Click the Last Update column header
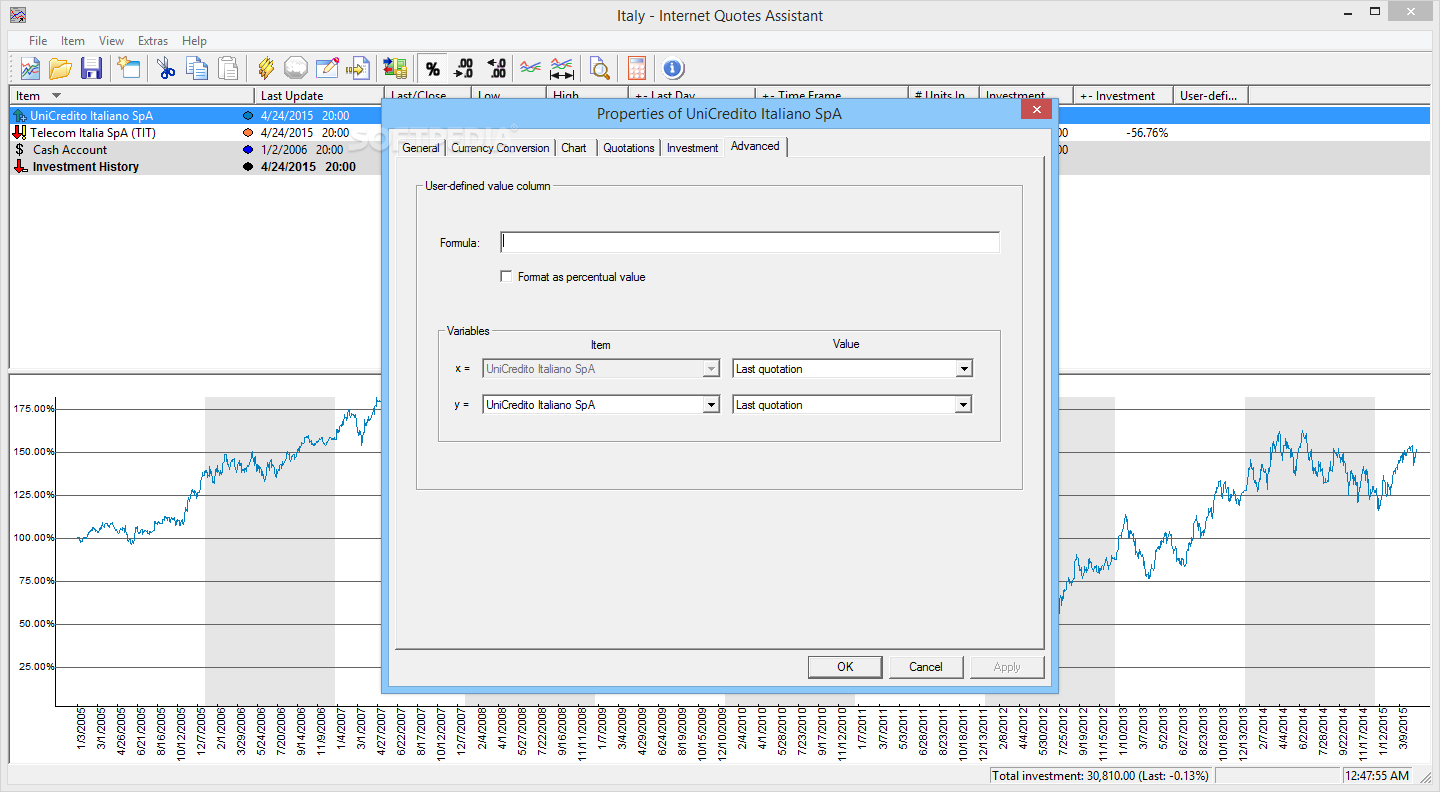1440x792 pixels. click(x=318, y=96)
